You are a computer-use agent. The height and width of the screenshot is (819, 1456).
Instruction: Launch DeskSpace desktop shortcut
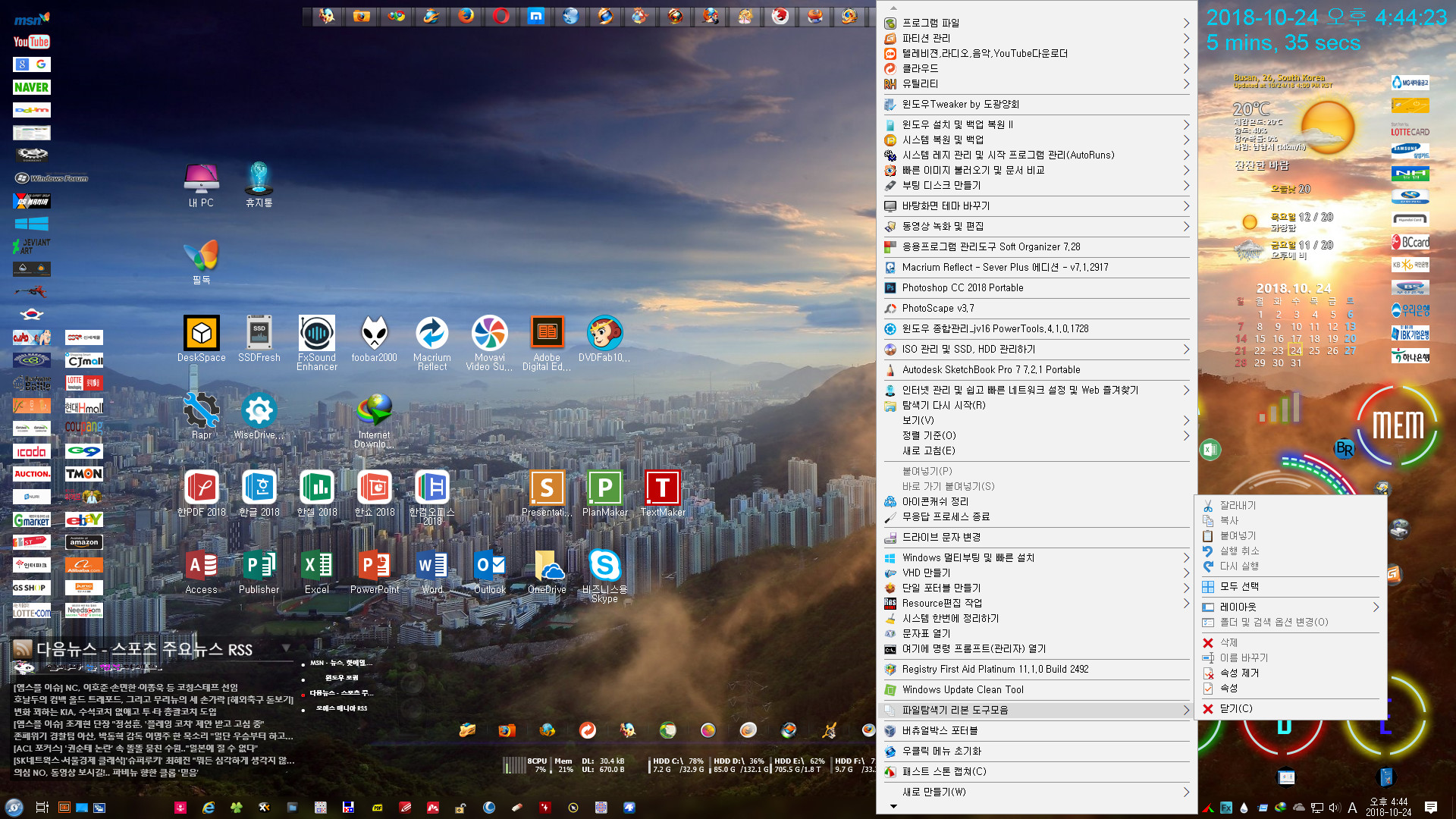coord(201,338)
